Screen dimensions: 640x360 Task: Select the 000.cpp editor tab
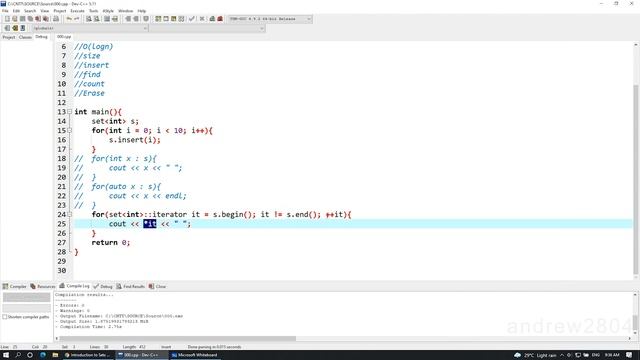tap(64, 37)
